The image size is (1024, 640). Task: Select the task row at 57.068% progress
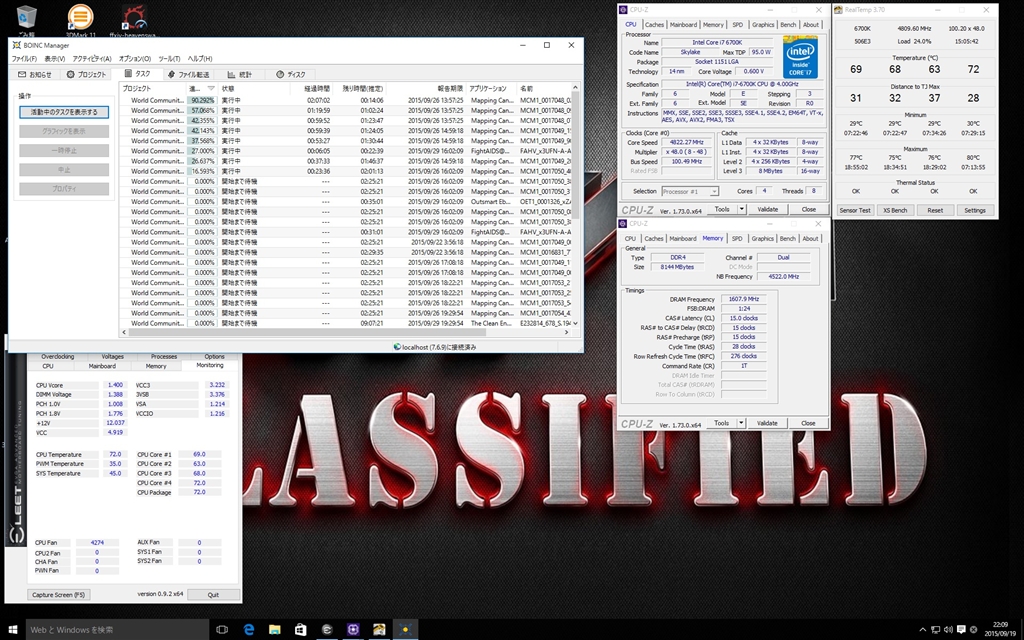[x=345, y=110]
